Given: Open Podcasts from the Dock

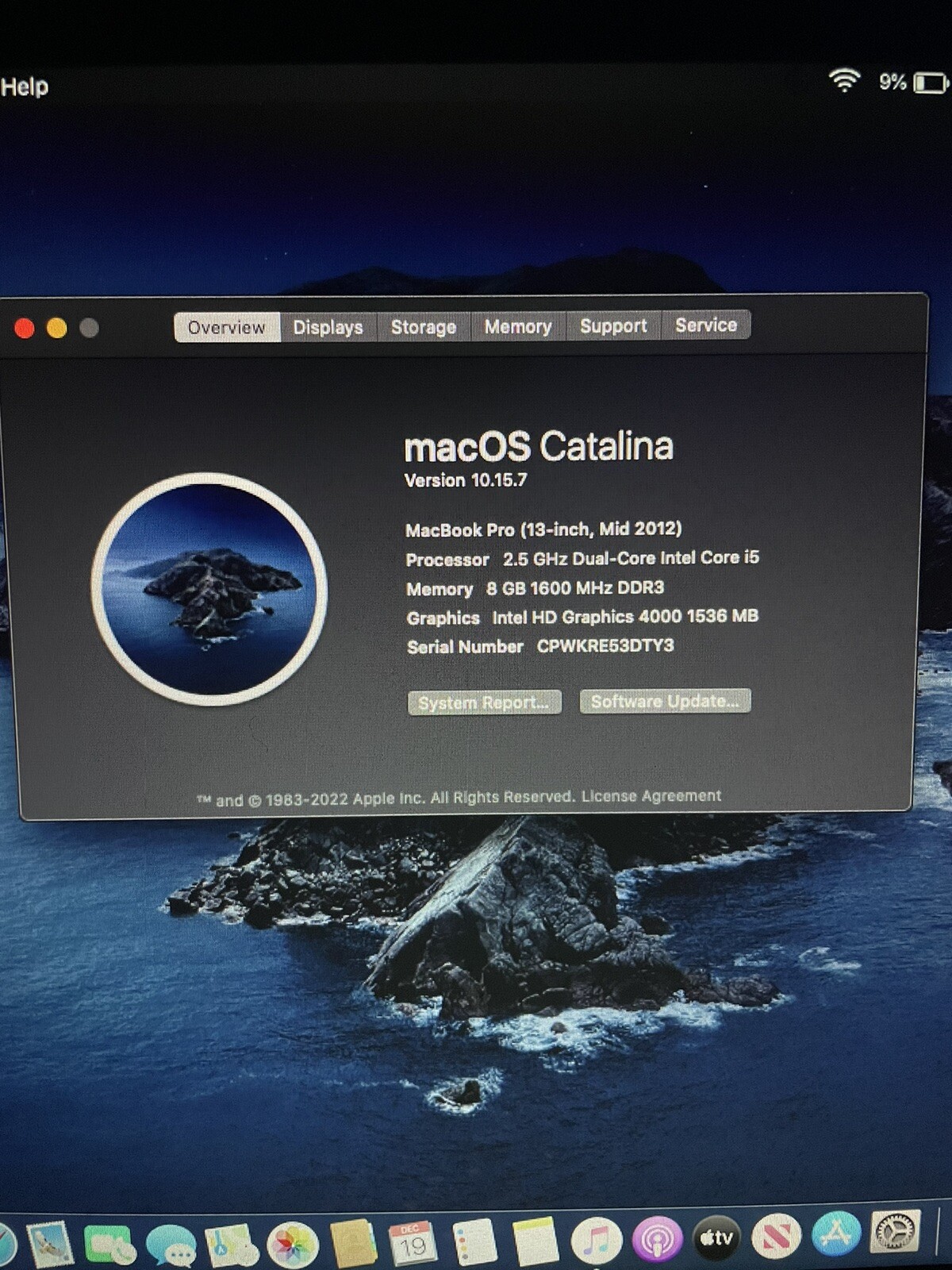Looking at the screenshot, I should click(x=657, y=1240).
